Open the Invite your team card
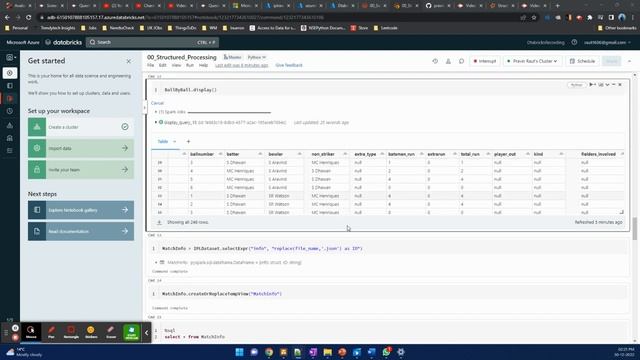 pyautogui.click(x=81, y=169)
